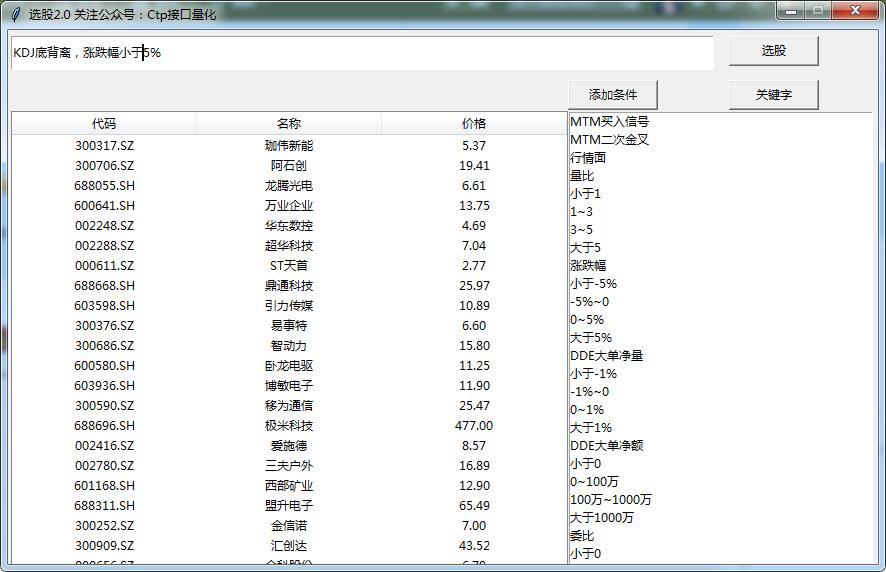
Task: Focus the stock condition input field
Action: 362,53
